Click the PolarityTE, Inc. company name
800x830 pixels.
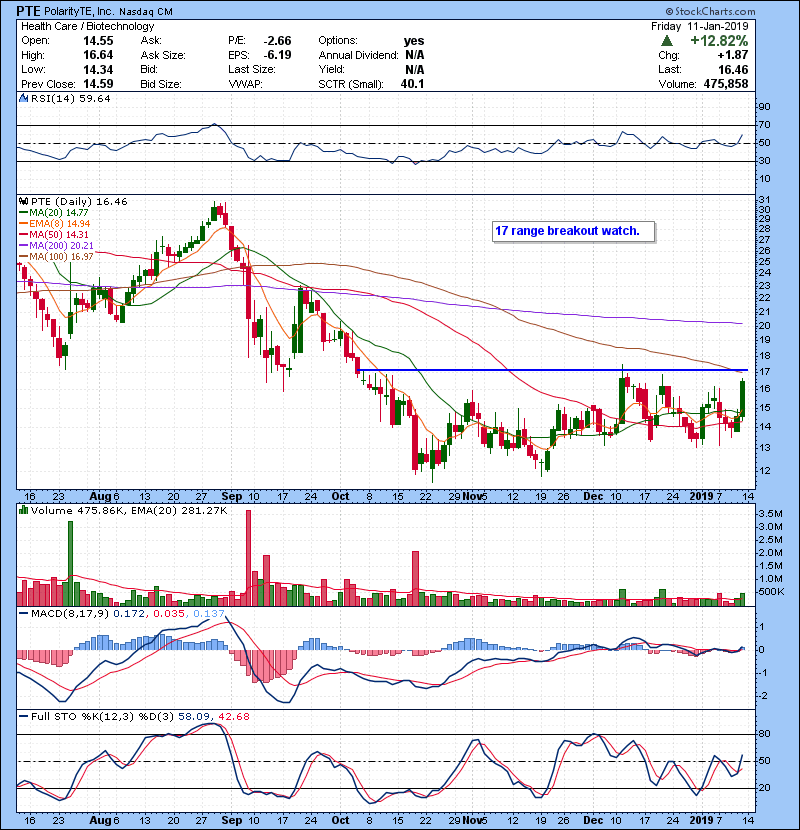click(x=78, y=12)
